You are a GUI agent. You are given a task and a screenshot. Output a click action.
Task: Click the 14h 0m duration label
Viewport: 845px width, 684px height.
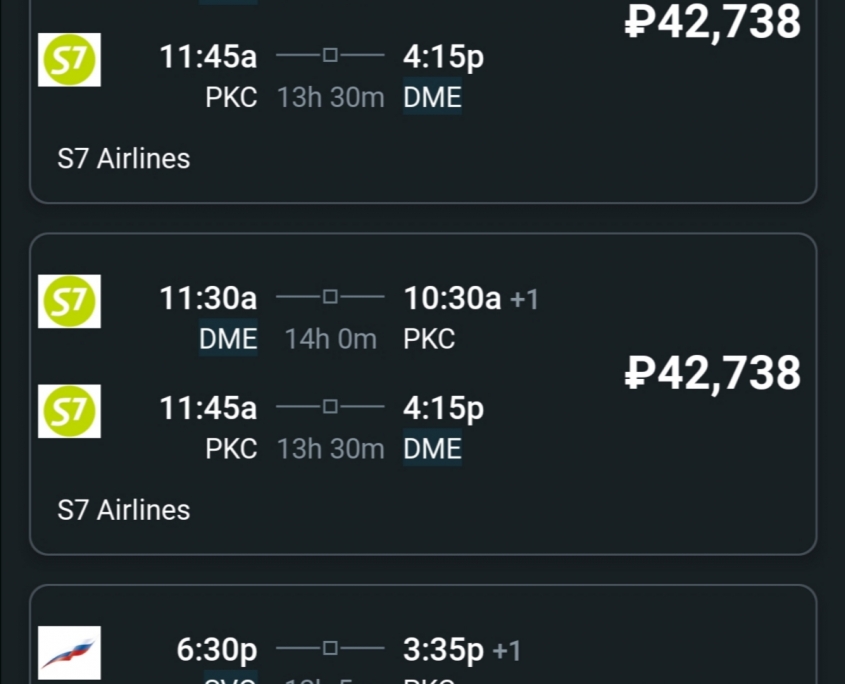(x=330, y=340)
